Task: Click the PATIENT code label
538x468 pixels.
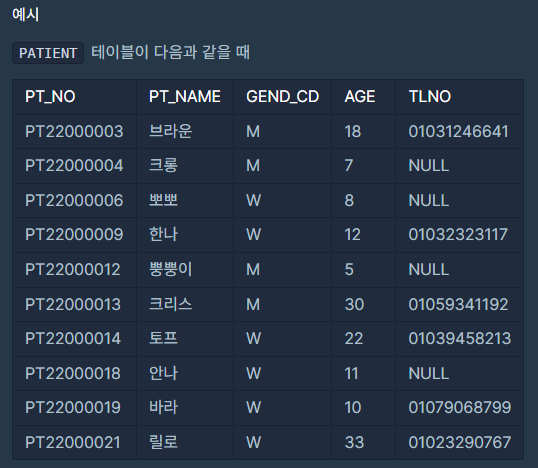Action: click(x=48, y=53)
